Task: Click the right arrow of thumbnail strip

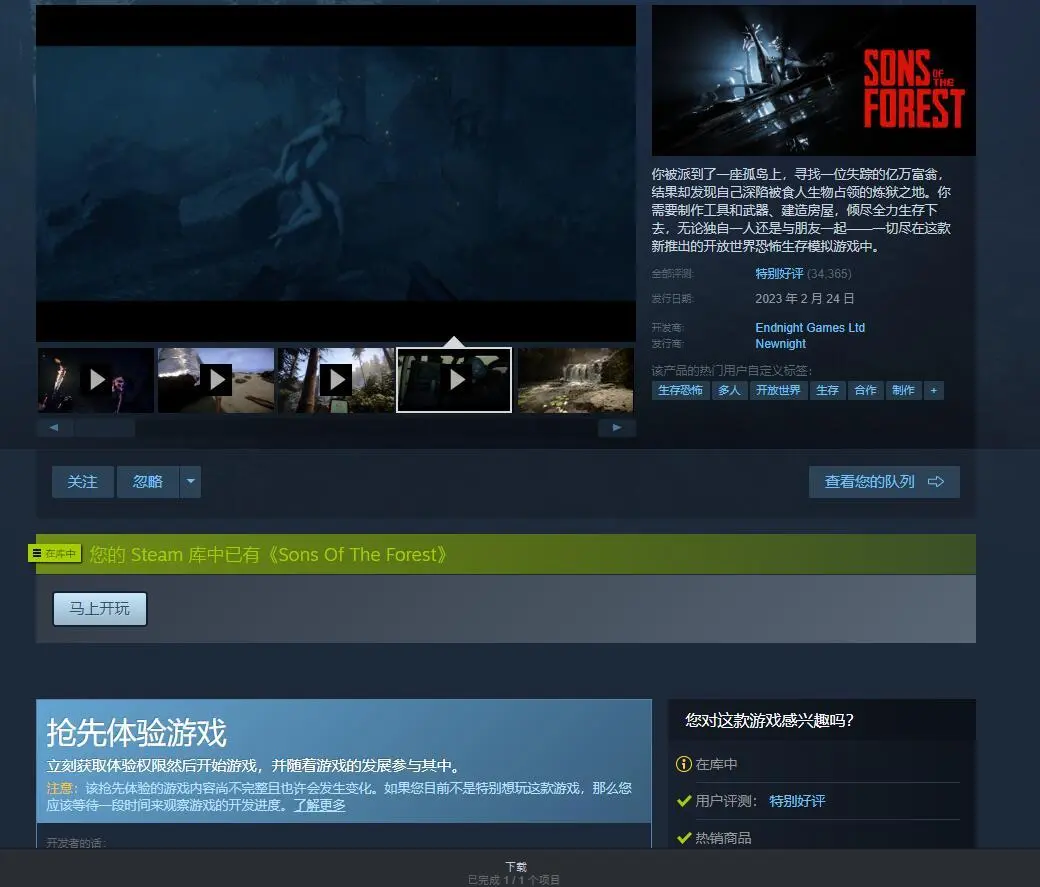Action: (x=617, y=428)
